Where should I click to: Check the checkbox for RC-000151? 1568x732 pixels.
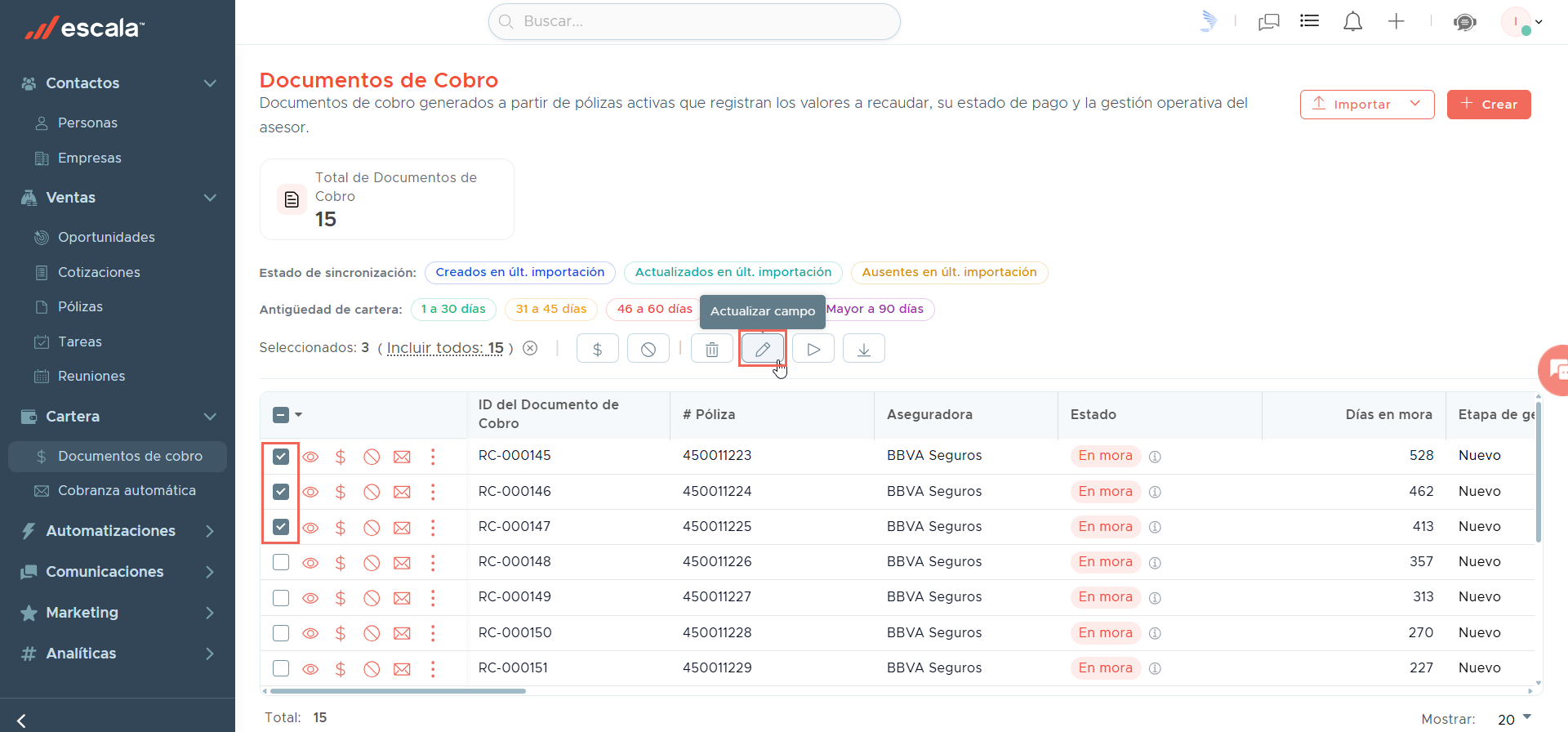[281, 668]
